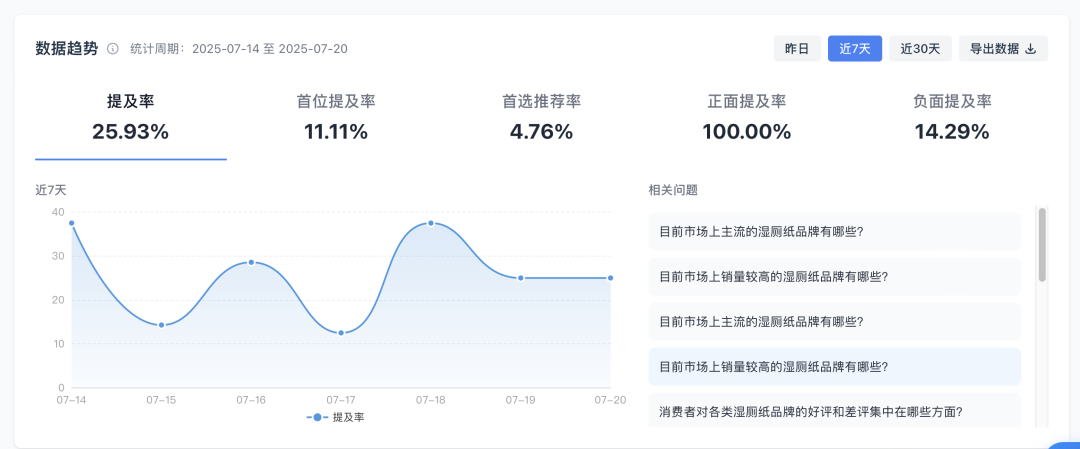
Task: Click the 07-16 data point on chart
Action: coord(251,262)
